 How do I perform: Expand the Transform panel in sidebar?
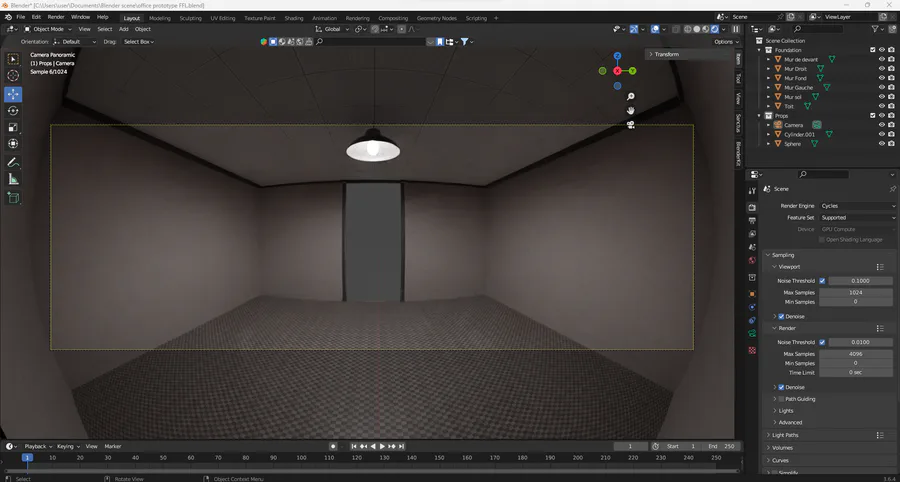[x=651, y=55]
